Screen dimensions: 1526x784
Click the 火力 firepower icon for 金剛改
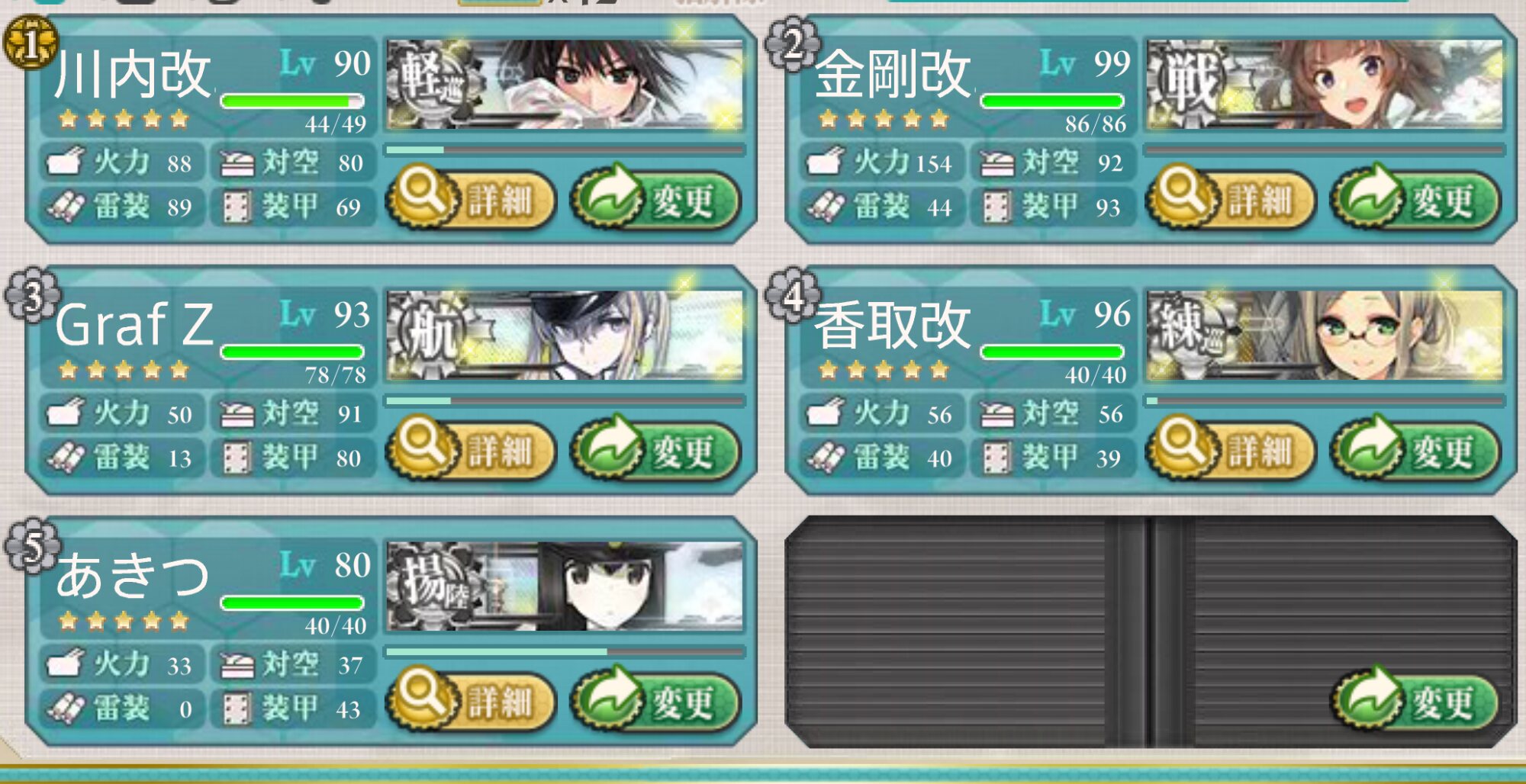coord(826,161)
